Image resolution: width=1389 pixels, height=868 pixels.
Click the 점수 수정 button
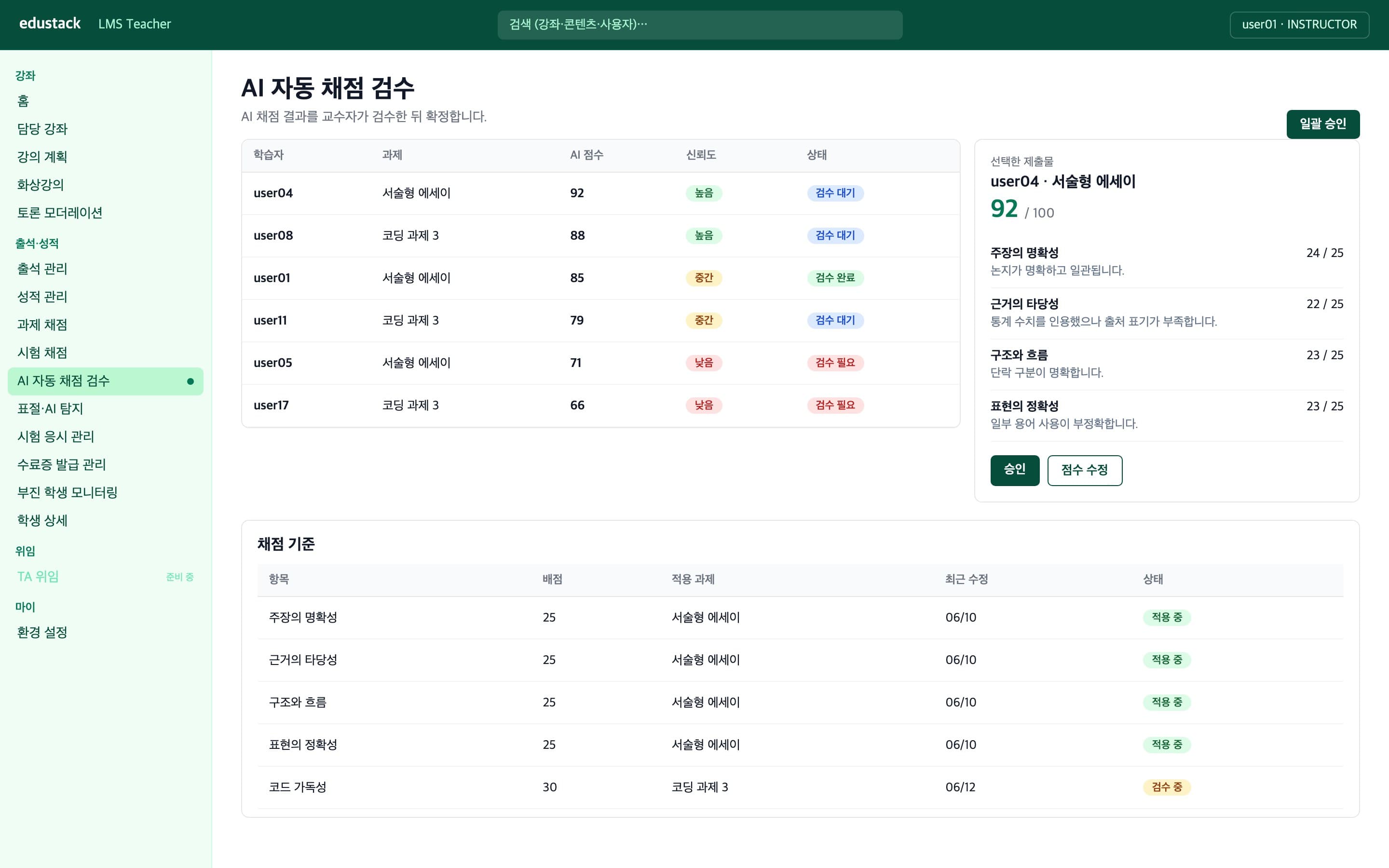(1084, 470)
